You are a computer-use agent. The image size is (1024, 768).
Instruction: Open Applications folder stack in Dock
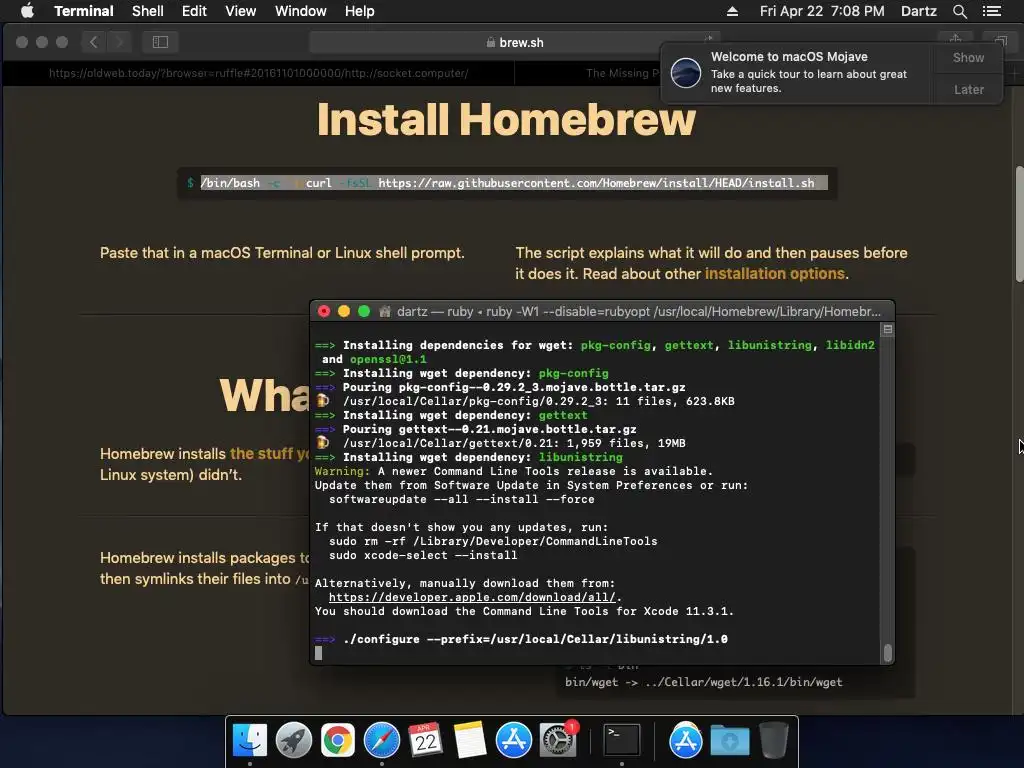(x=685, y=741)
